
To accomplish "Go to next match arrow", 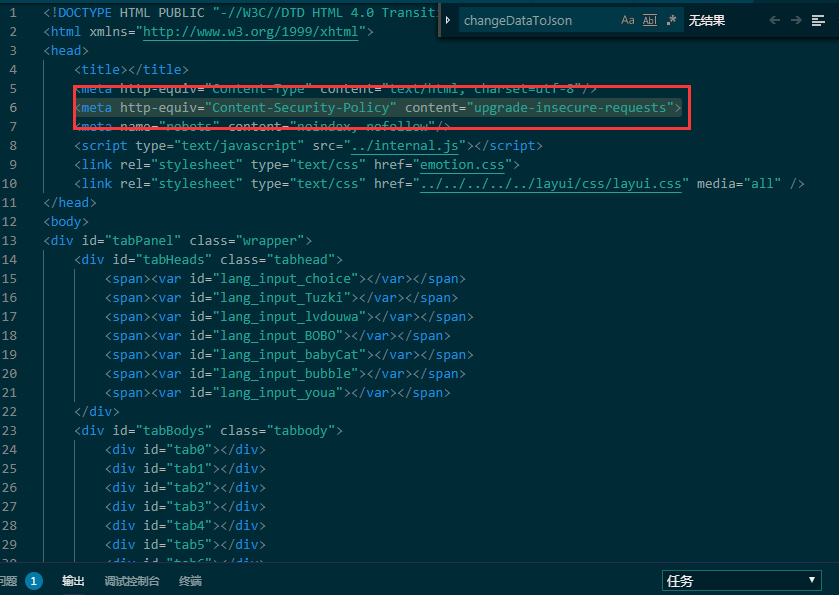I will click(x=796, y=20).
